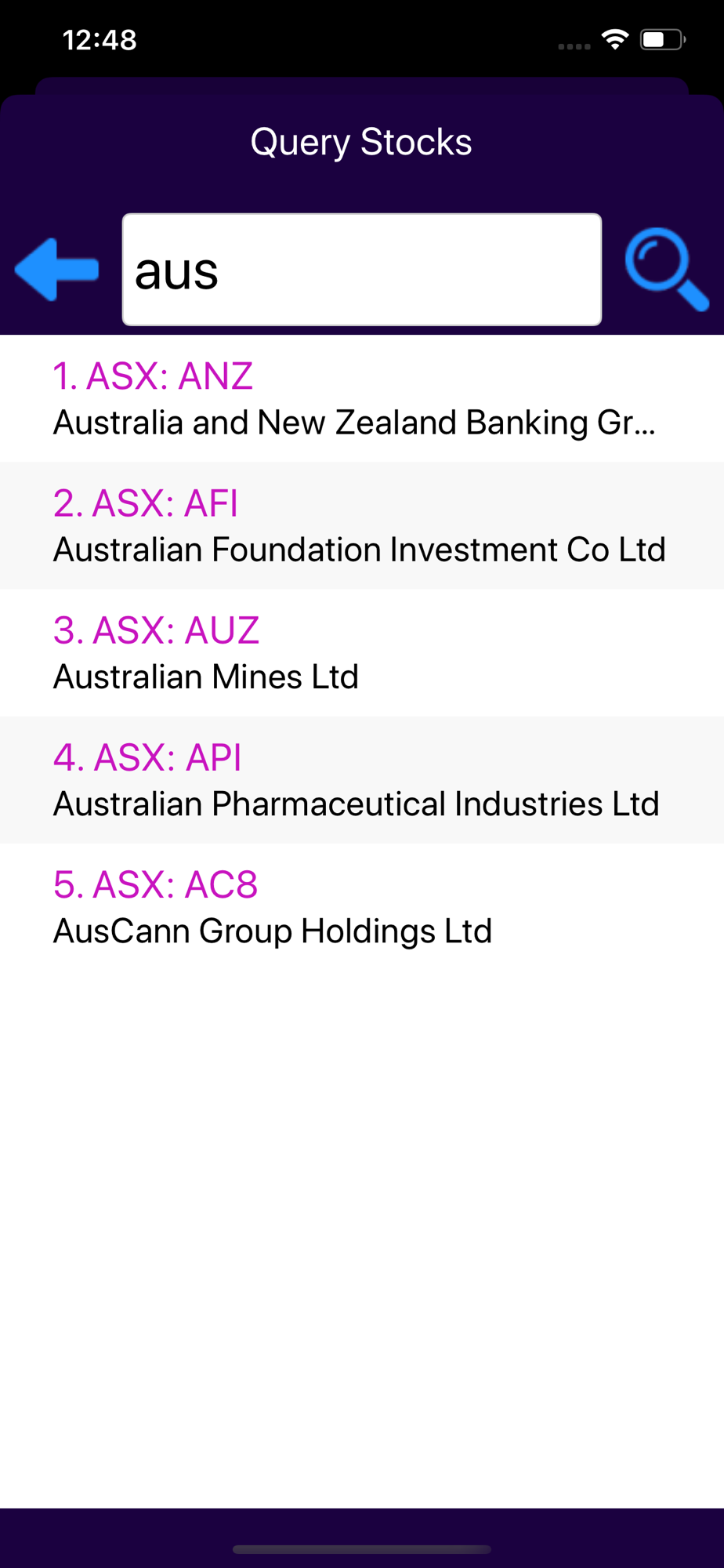Tap the battery indicator icon
724x1568 pixels.
[663, 39]
